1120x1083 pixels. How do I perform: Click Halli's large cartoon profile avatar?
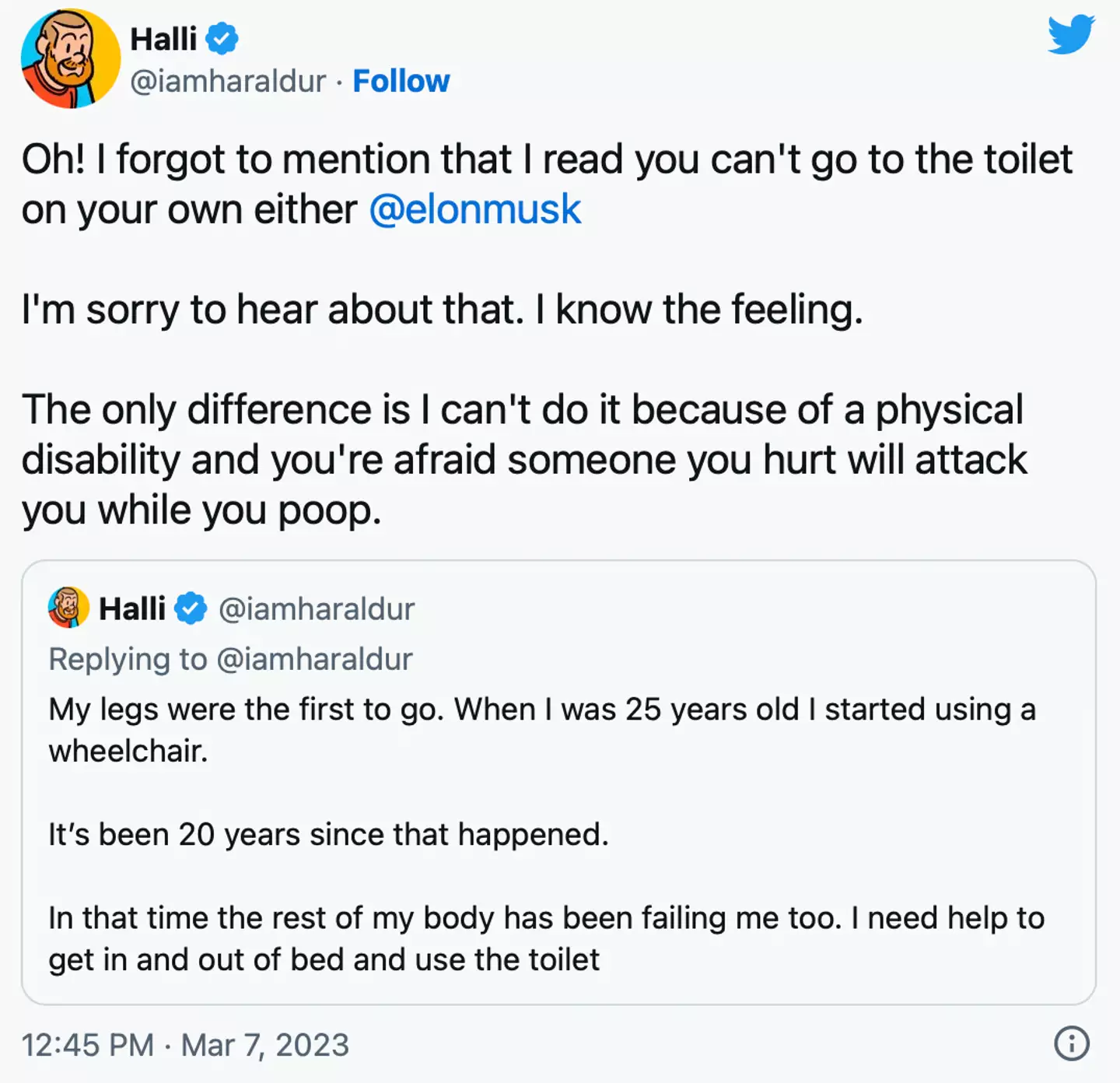tap(71, 58)
